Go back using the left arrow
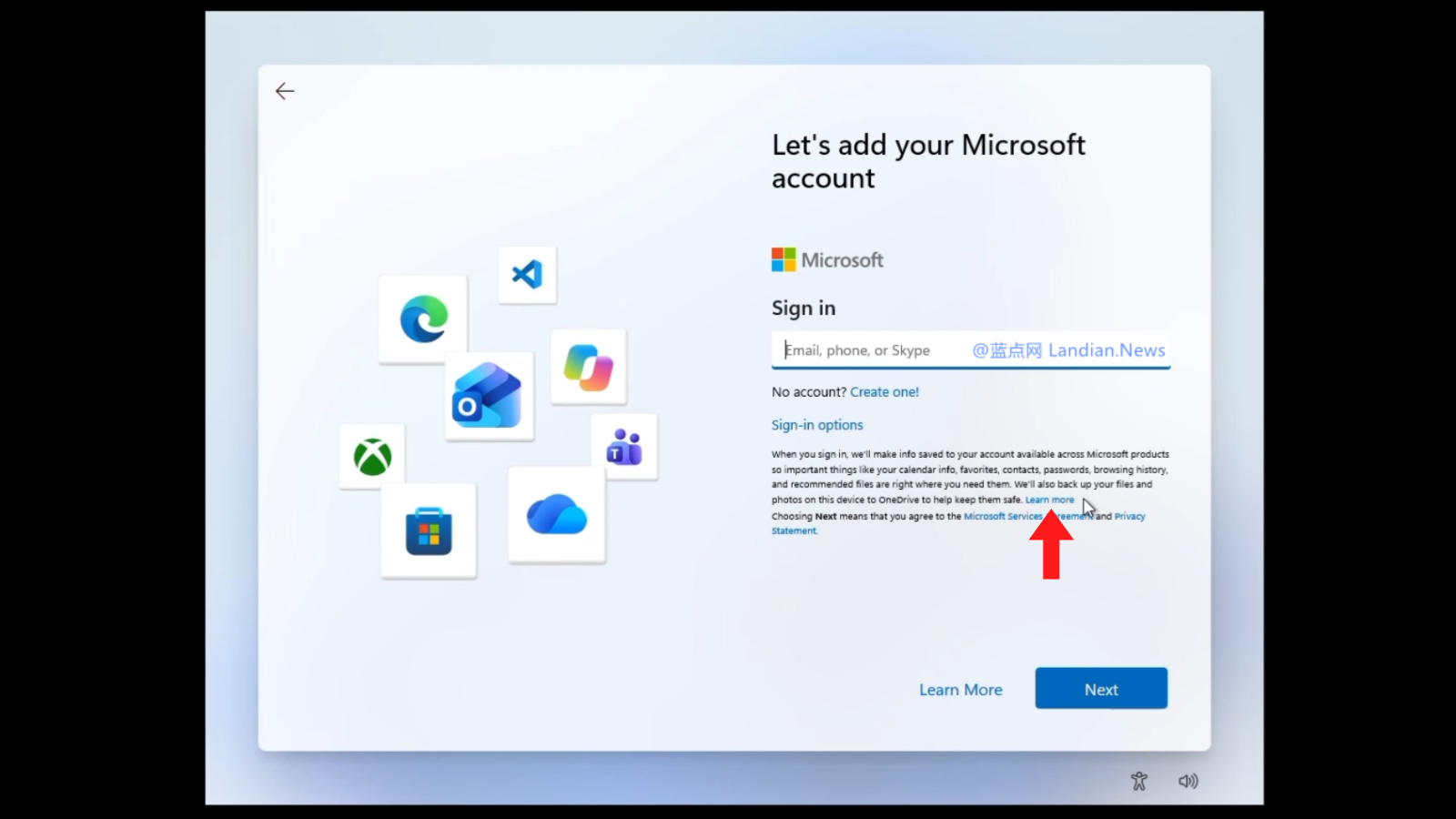The image size is (1456, 819). (x=285, y=91)
